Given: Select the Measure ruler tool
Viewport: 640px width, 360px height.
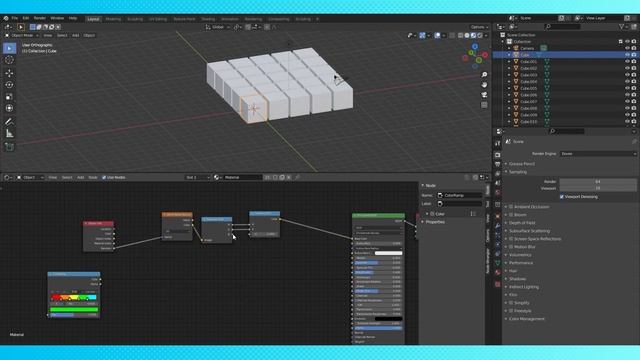Looking at the screenshot, I should pos(9,133).
